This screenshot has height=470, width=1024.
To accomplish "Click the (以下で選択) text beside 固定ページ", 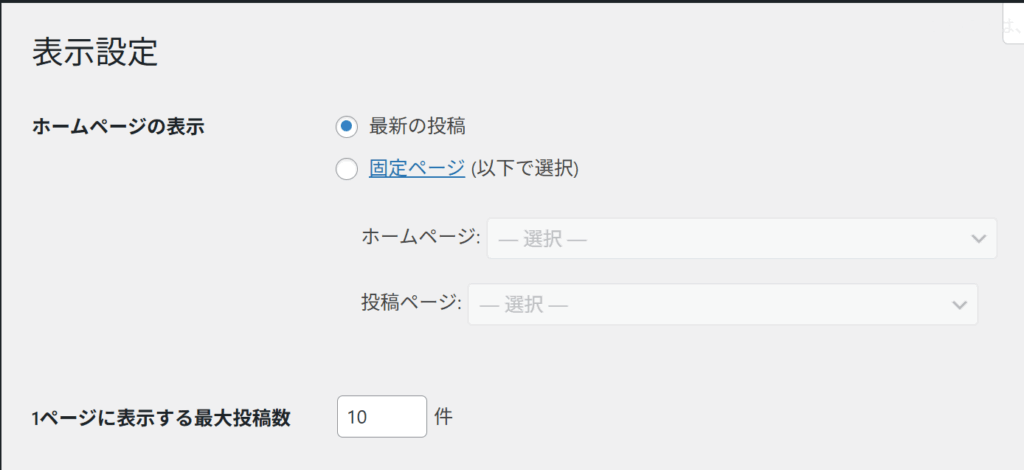I will pos(525,169).
